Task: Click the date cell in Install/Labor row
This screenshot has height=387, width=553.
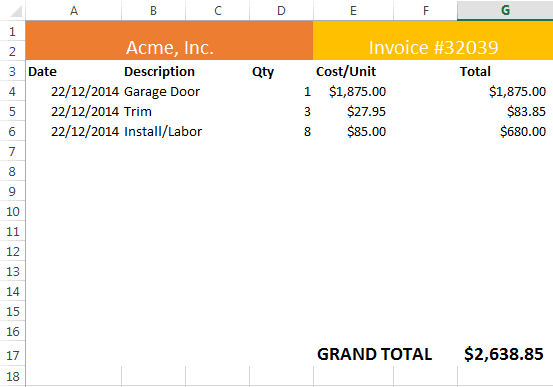Action: tap(74, 132)
